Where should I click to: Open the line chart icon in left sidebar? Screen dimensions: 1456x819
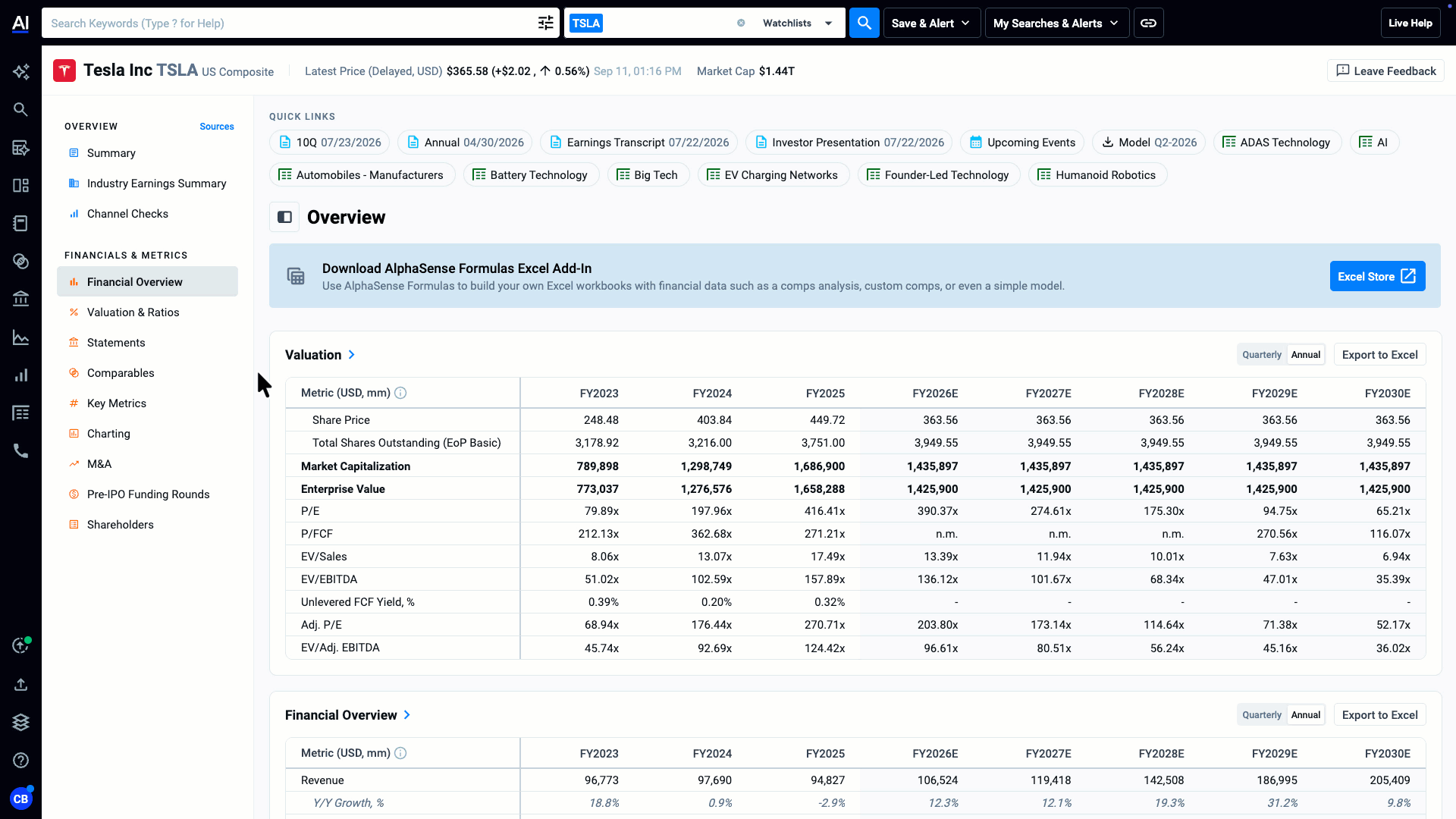click(20, 337)
